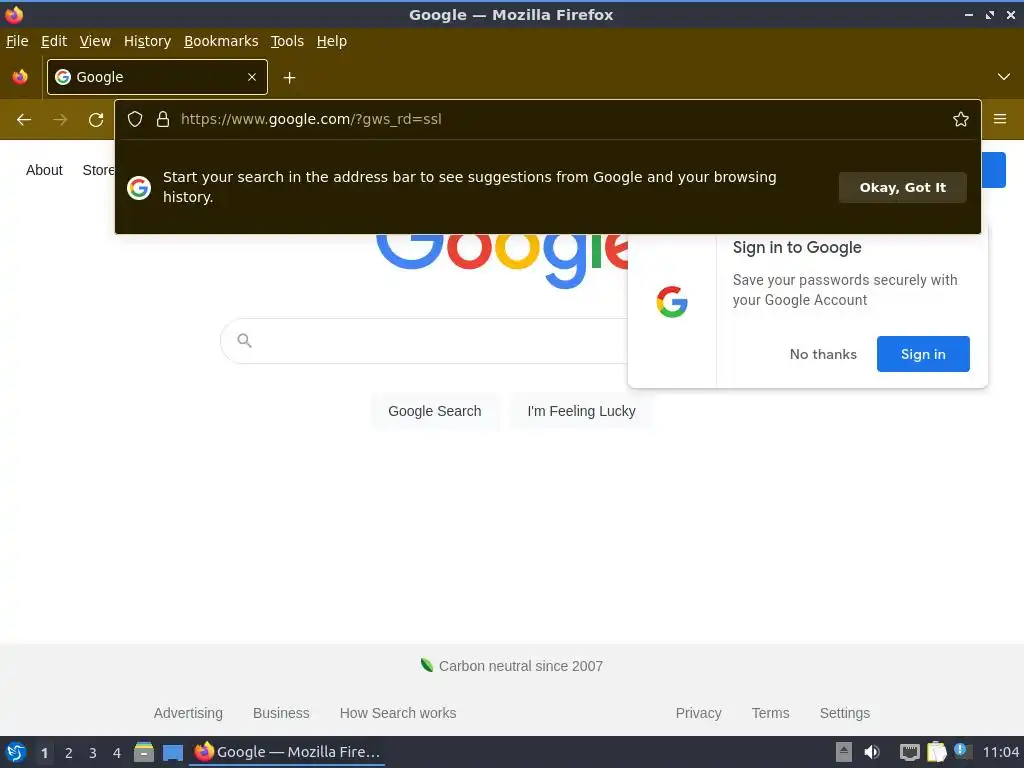The height and width of the screenshot is (768, 1024).
Task: Open the Bookmarks menu
Action: (x=221, y=41)
